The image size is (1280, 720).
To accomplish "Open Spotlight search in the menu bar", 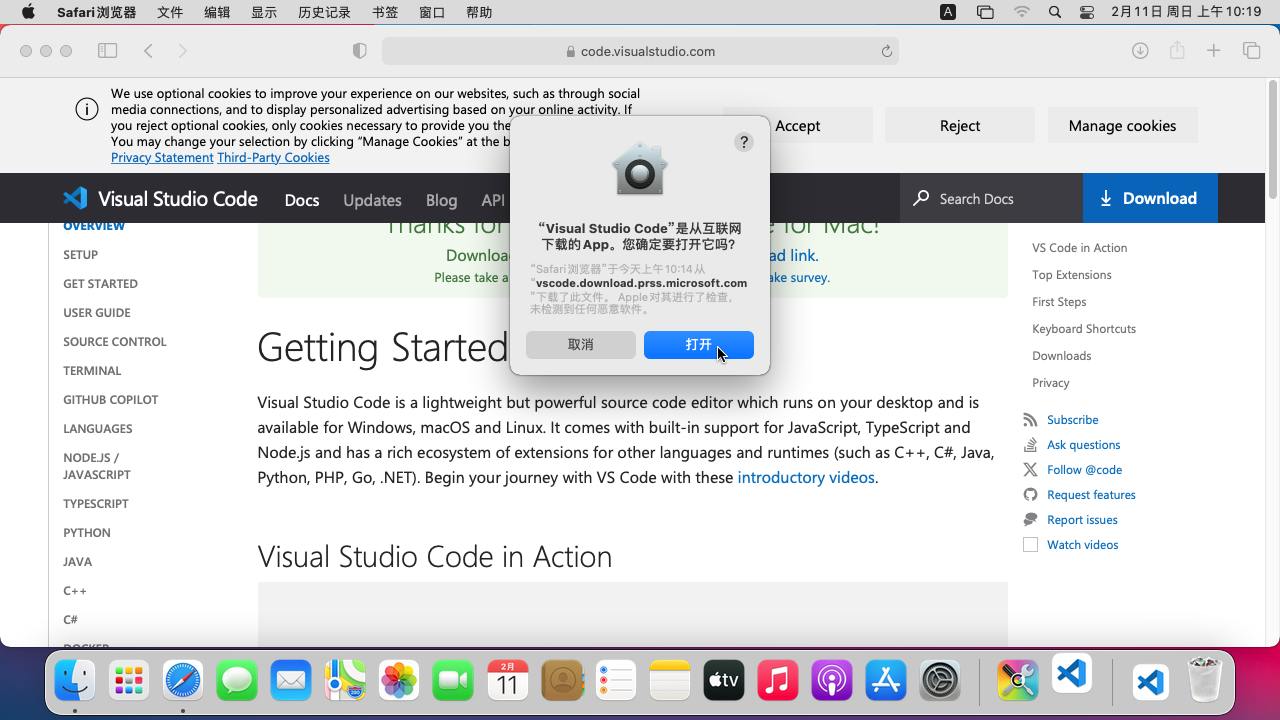I will point(1055,13).
